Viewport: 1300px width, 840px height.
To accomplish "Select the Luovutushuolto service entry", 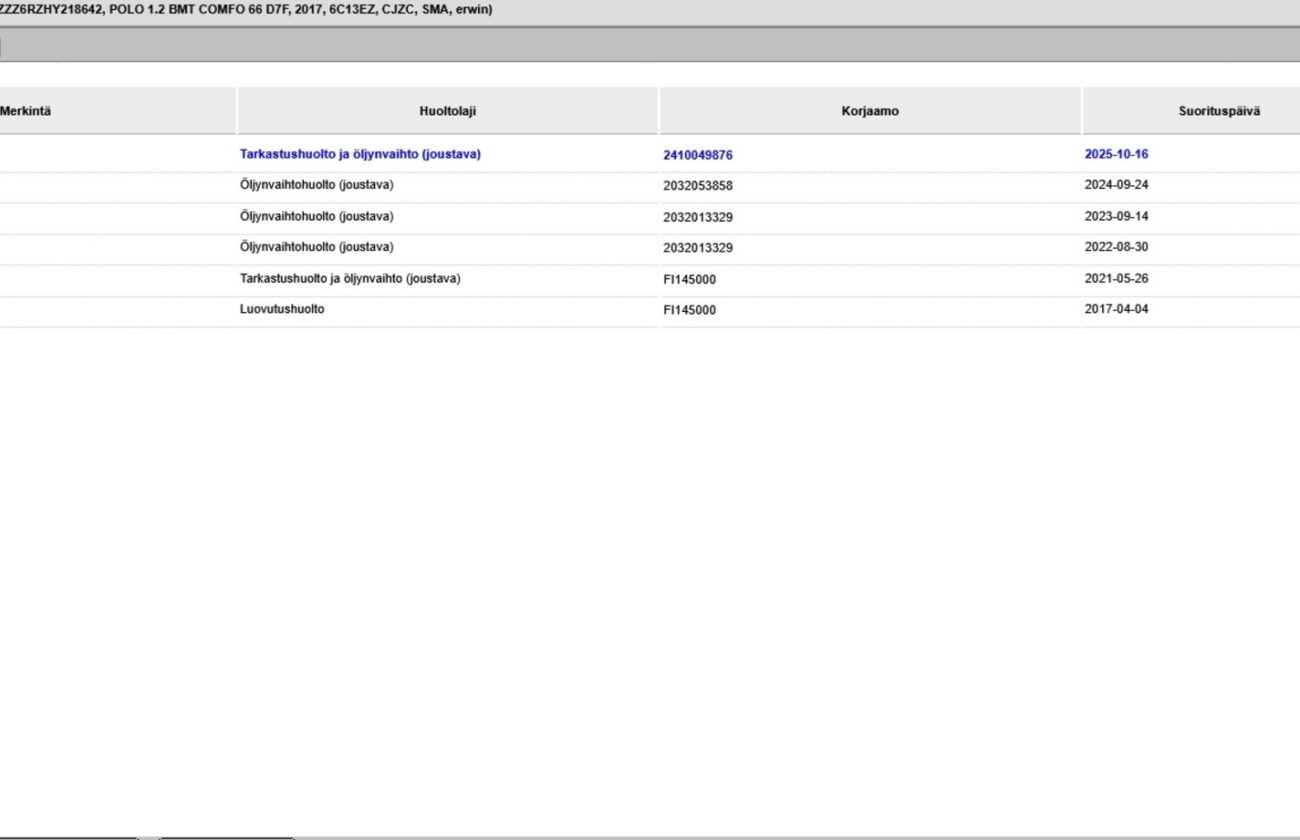I will (282, 309).
